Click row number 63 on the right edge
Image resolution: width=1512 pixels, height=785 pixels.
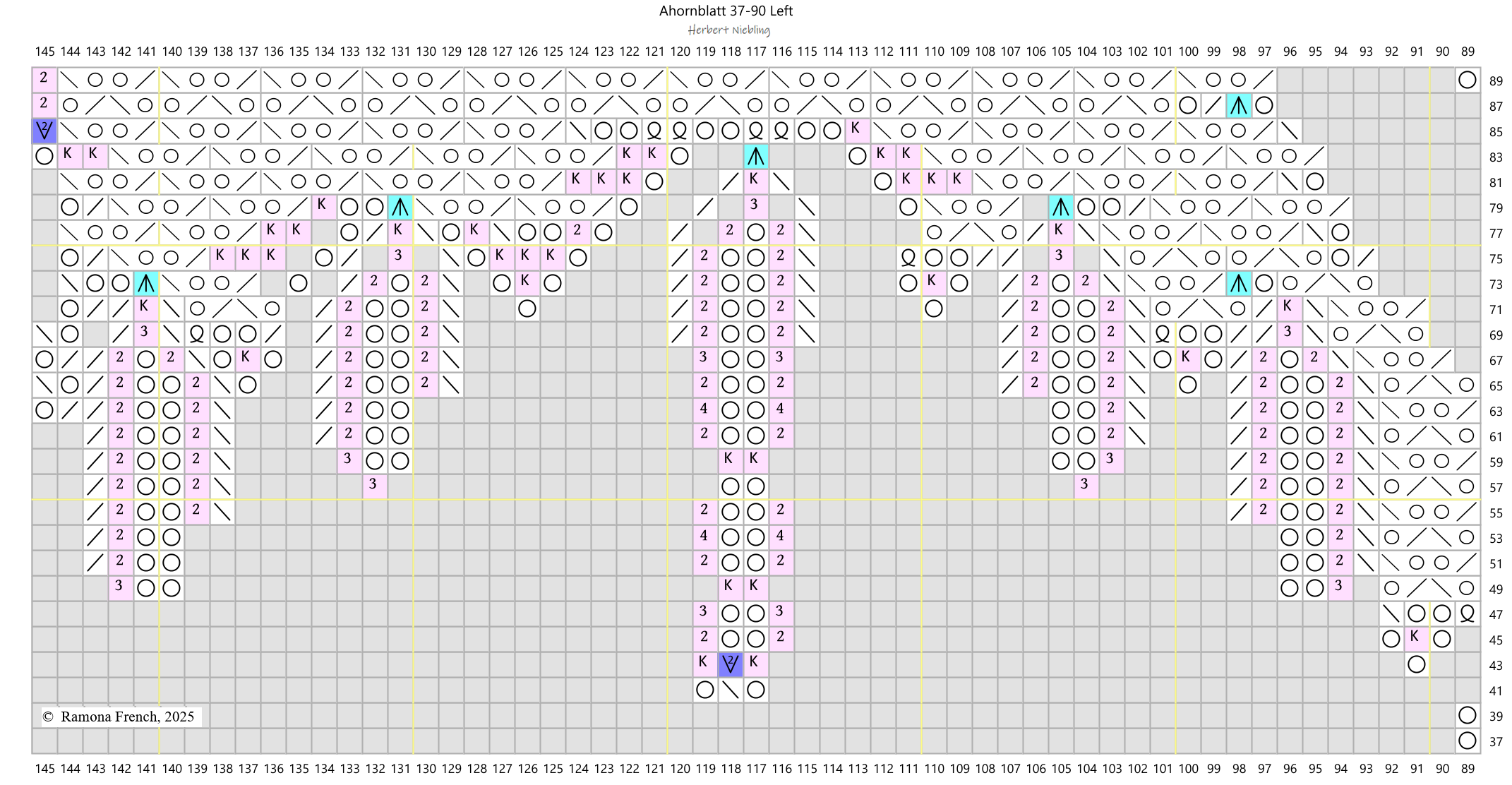(x=1496, y=412)
